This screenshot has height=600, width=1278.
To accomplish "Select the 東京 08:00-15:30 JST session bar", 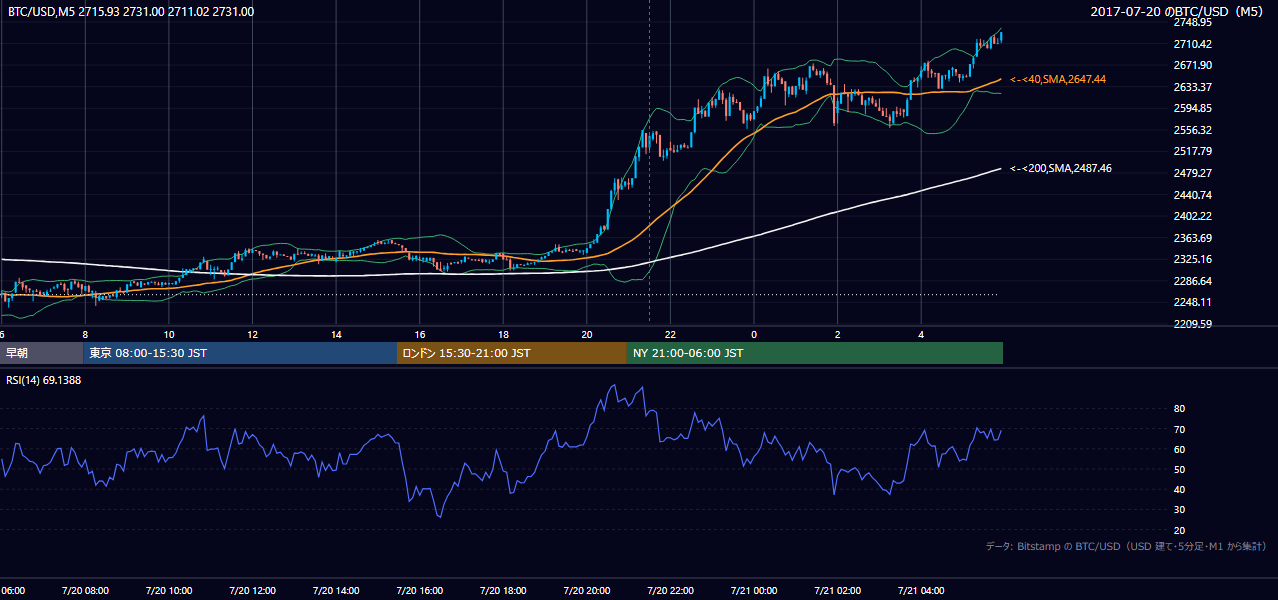I will coord(240,353).
